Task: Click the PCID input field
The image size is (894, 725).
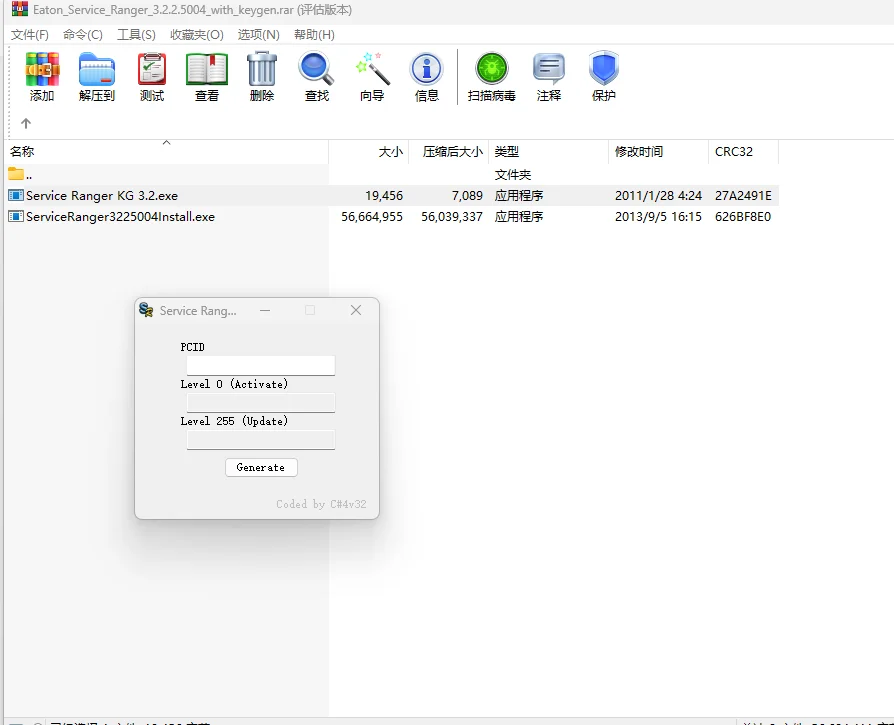Action: pos(261,365)
